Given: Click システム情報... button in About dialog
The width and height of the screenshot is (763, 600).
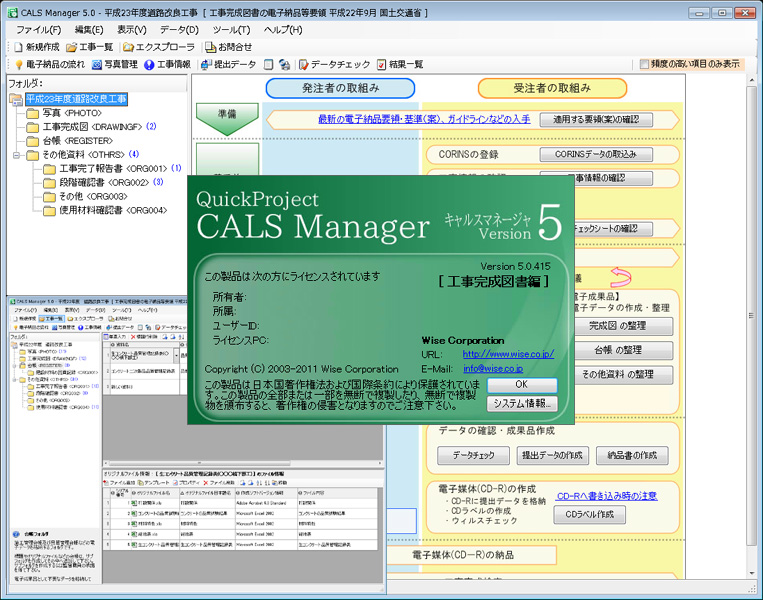Looking at the screenshot, I should (522, 403).
